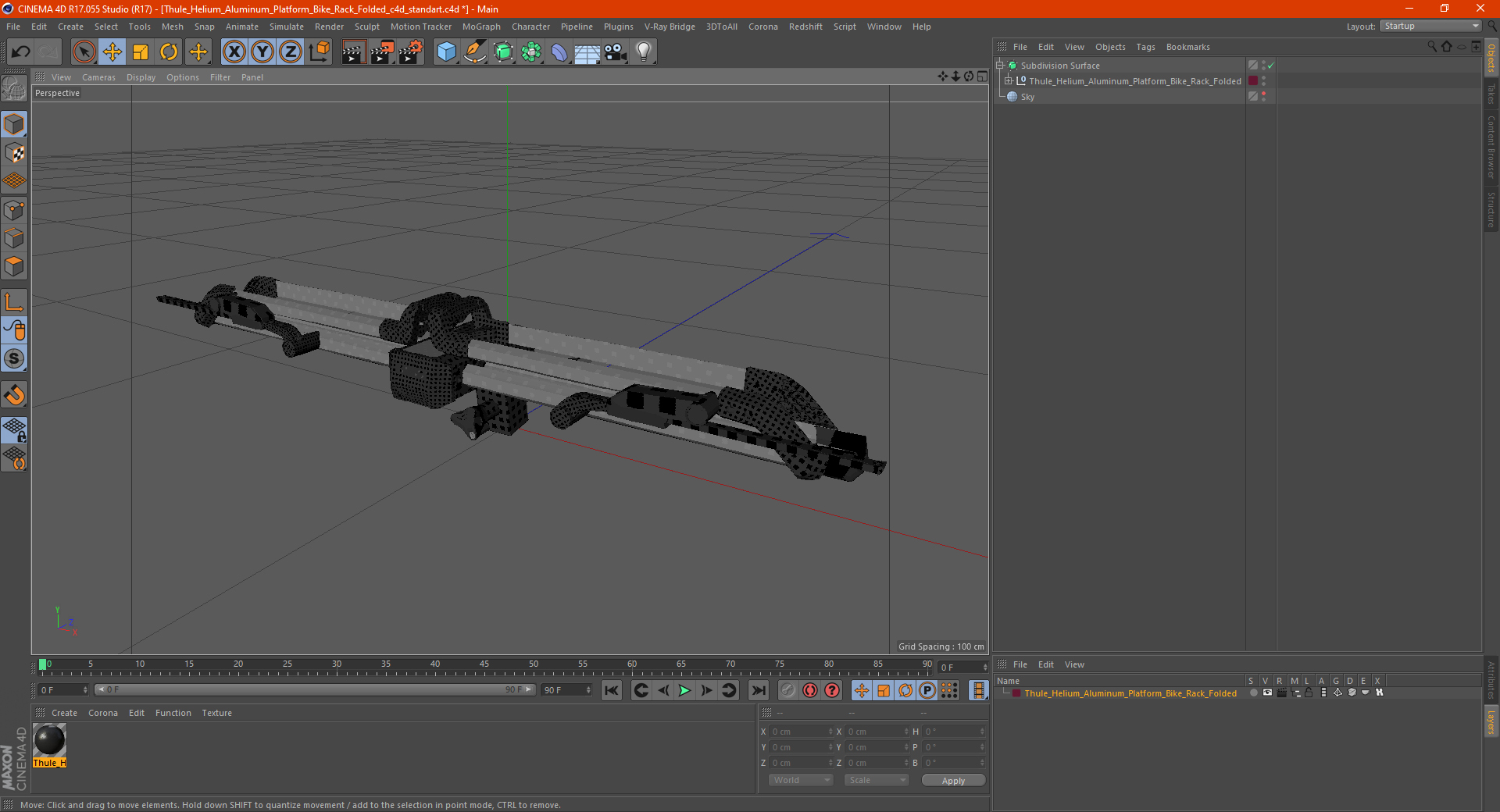Click Render View clapperboard icon
Image resolution: width=1500 pixels, height=812 pixels.
353,52
